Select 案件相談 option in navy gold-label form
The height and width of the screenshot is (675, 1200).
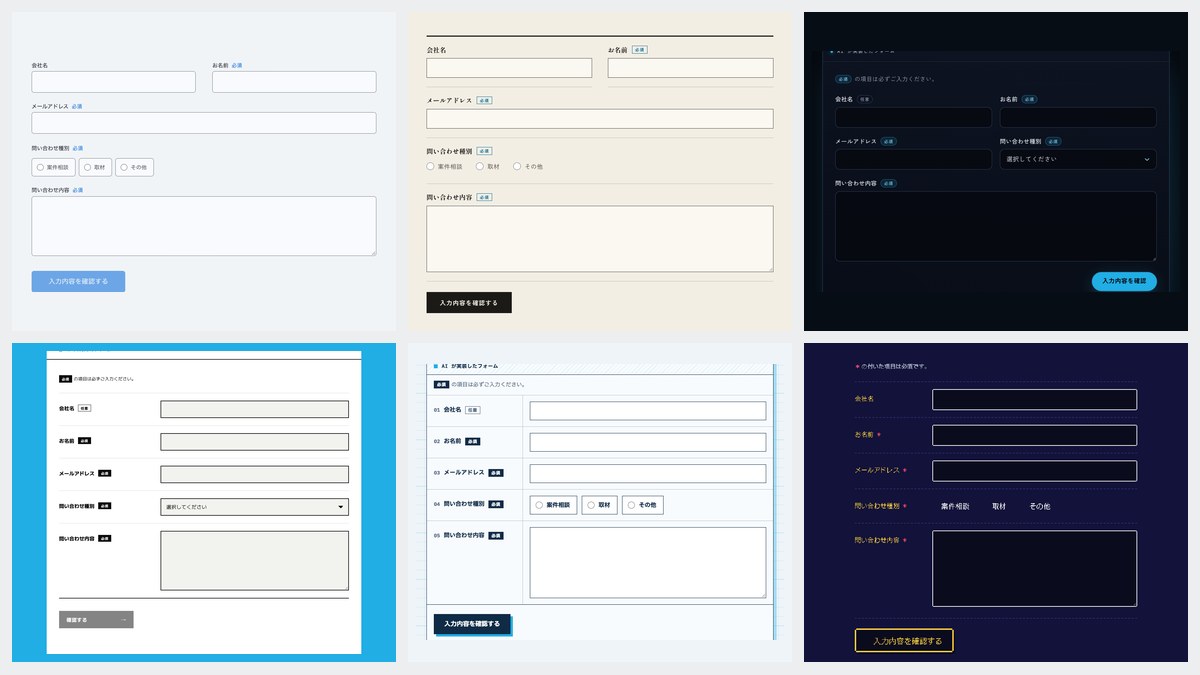tap(955, 507)
